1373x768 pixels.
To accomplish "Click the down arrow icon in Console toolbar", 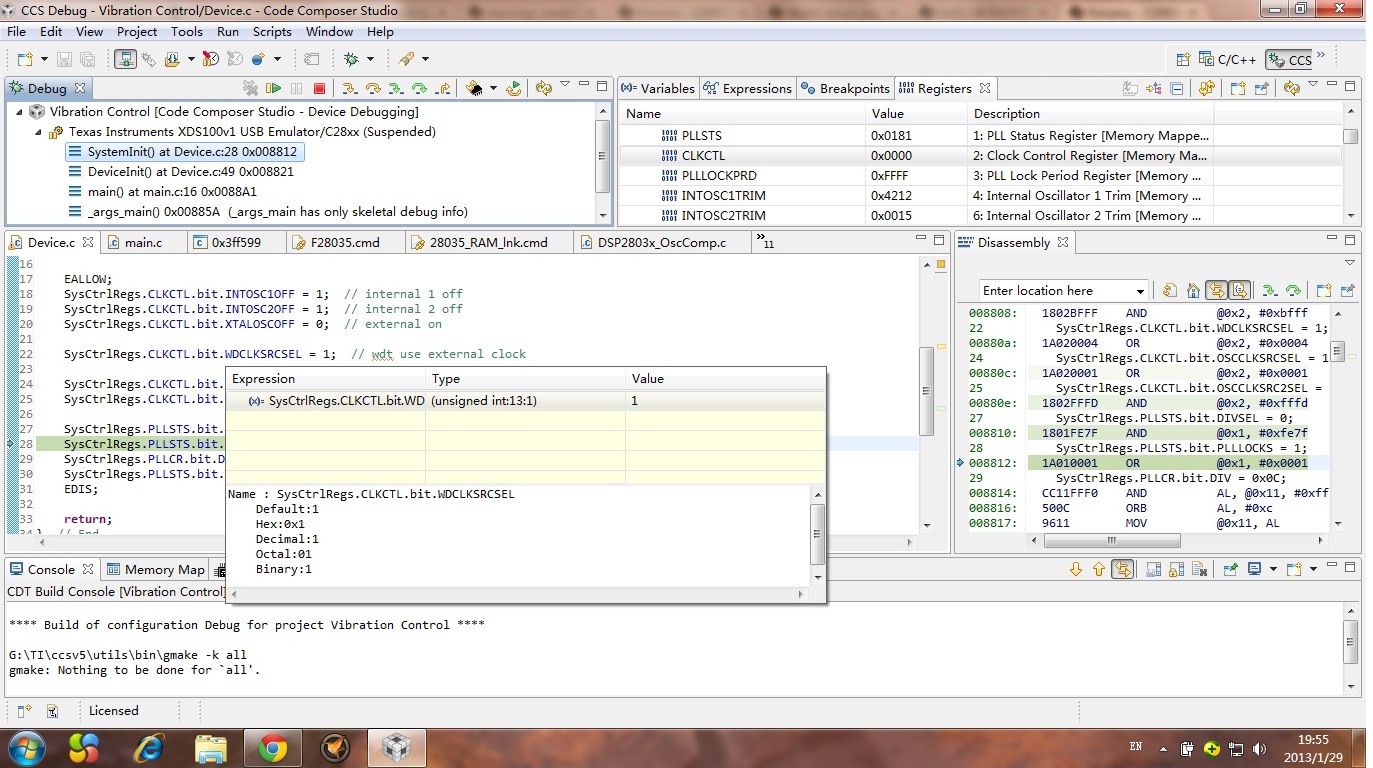I will 1076,569.
